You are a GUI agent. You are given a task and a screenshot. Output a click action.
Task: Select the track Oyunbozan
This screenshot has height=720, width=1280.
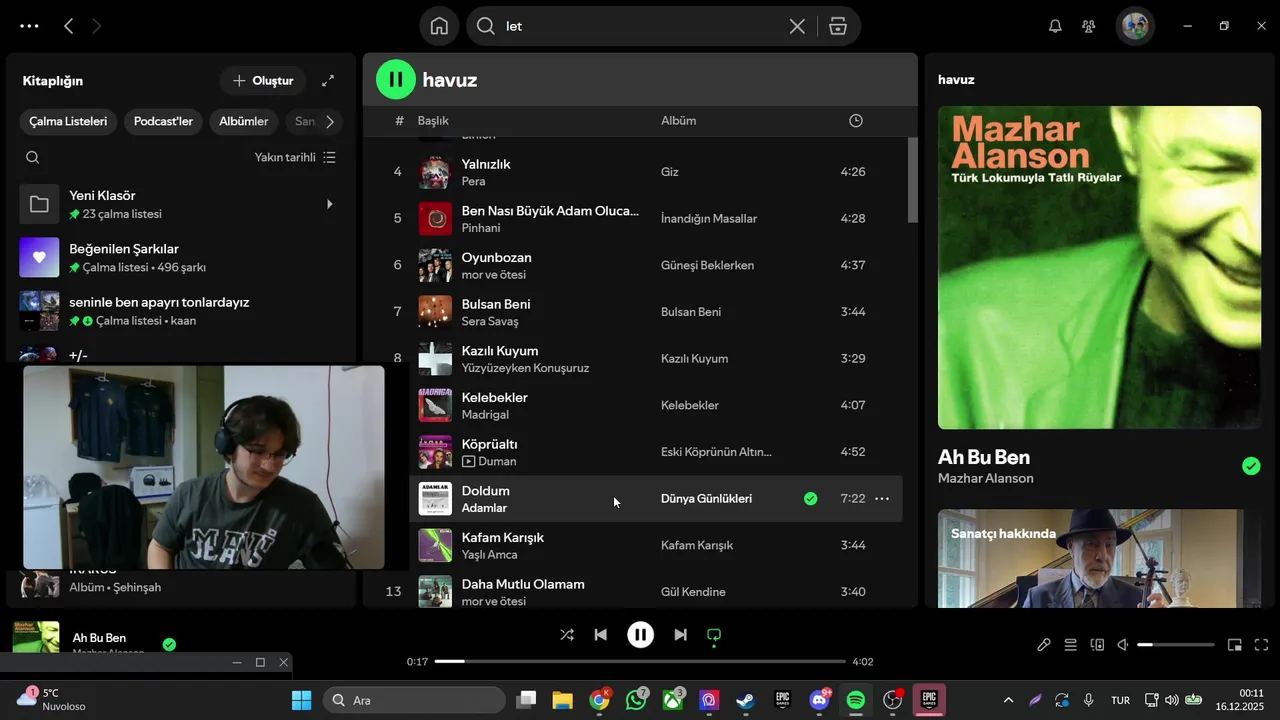click(x=496, y=257)
